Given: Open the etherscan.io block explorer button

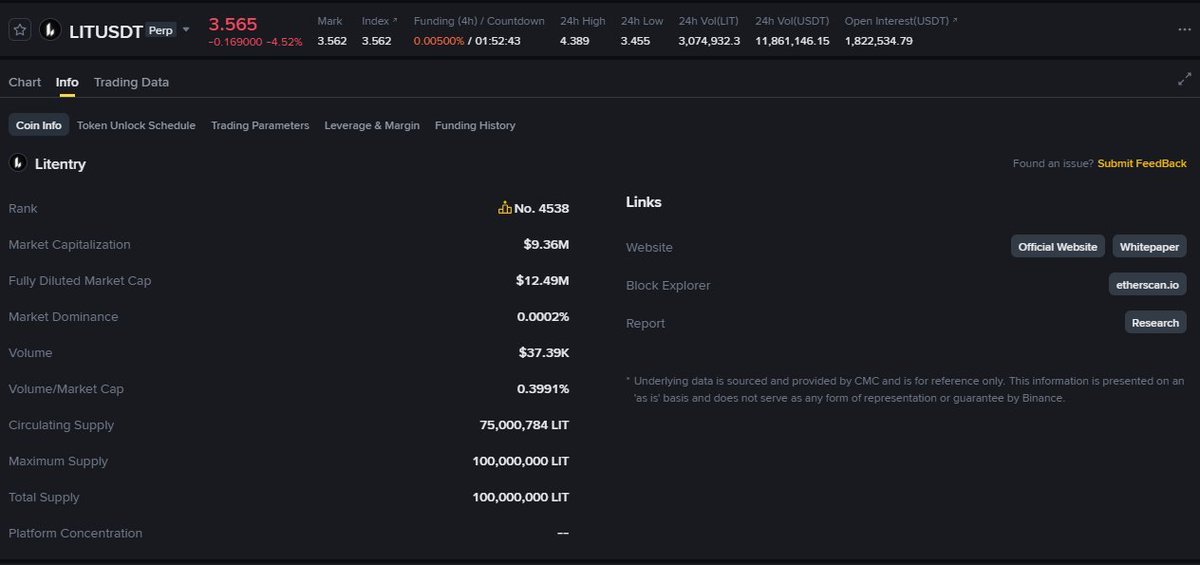Looking at the screenshot, I should (1148, 284).
